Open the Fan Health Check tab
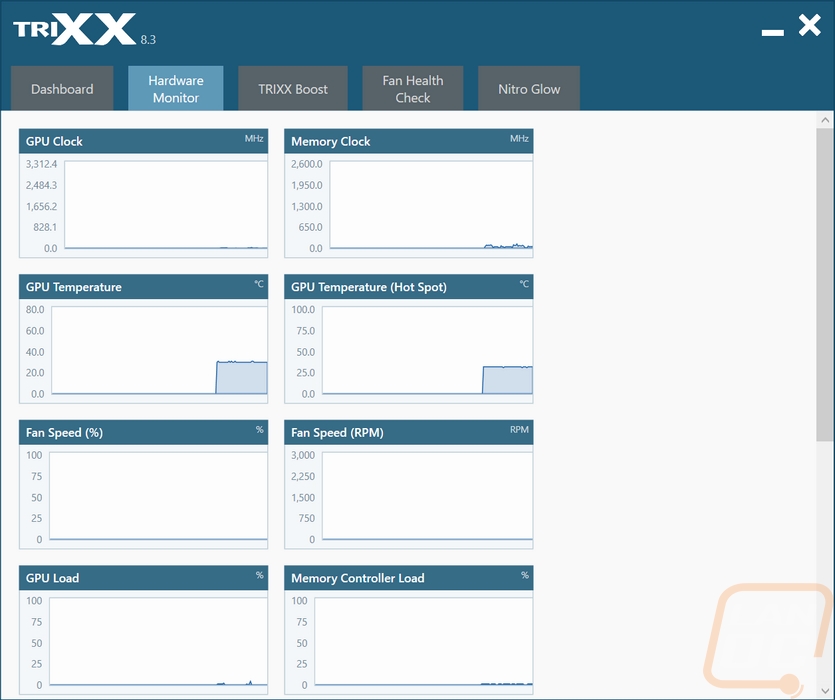Screen dimensions: 835x700 (x=413, y=88)
